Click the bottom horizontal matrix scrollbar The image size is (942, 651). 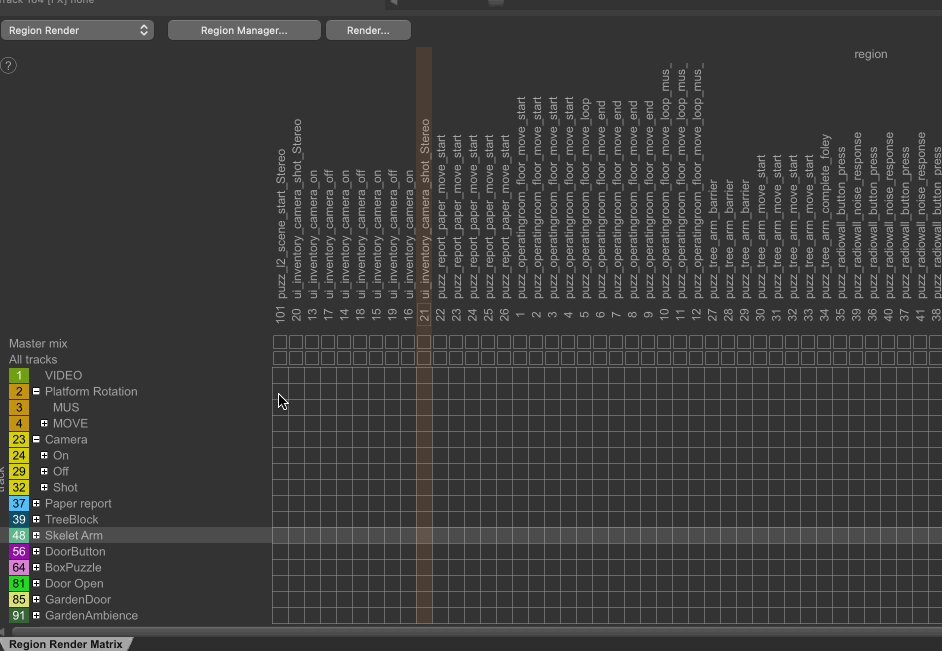tap(476, 631)
